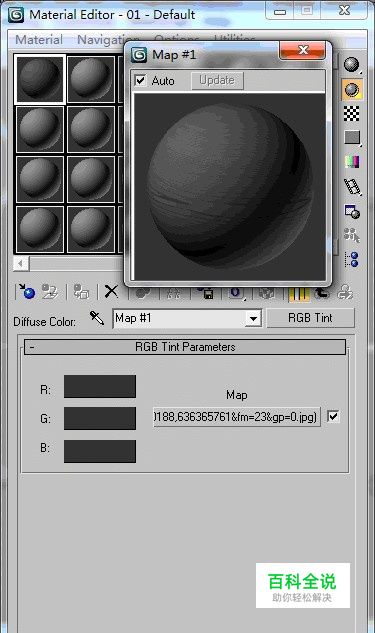
Task: Select the first sample slot in second row
Action: pyautogui.click(x=40, y=129)
